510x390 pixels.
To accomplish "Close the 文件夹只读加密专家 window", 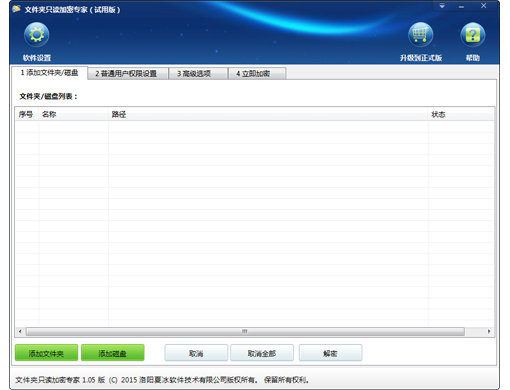I will (x=484, y=6).
